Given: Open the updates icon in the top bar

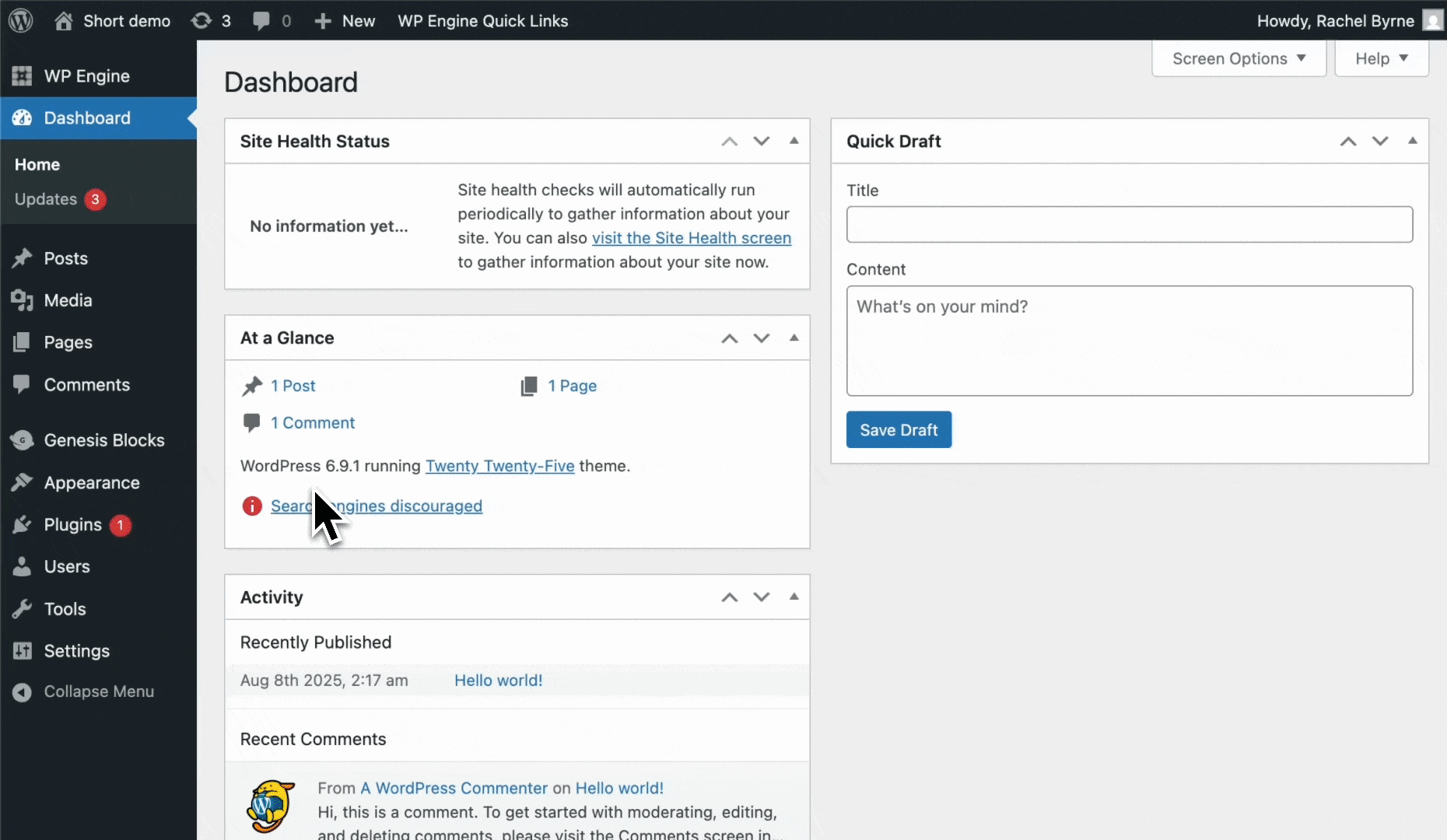Looking at the screenshot, I should point(203,20).
